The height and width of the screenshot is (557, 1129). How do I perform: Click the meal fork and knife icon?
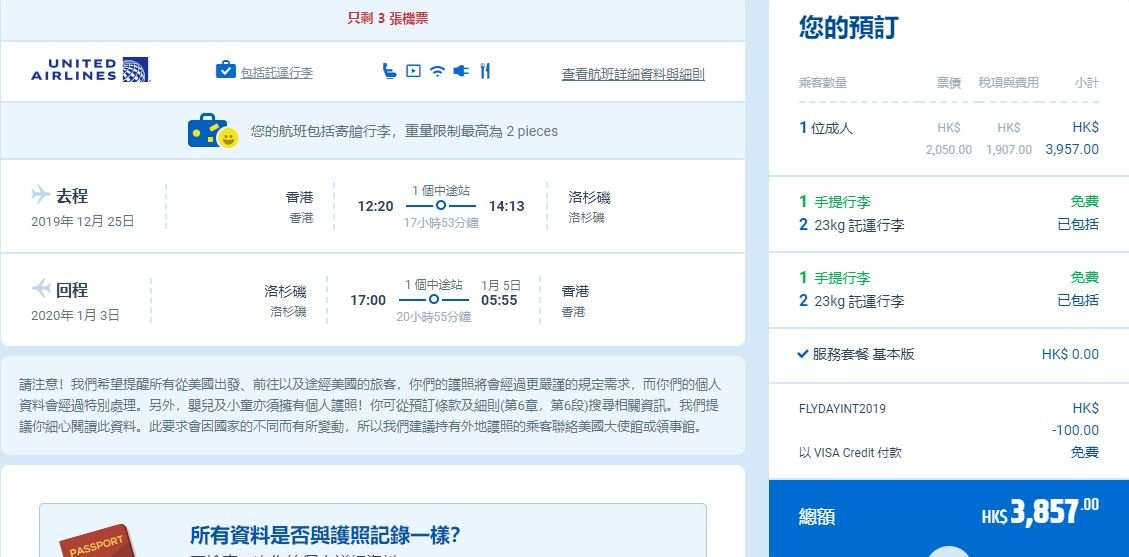click(485, 71)
